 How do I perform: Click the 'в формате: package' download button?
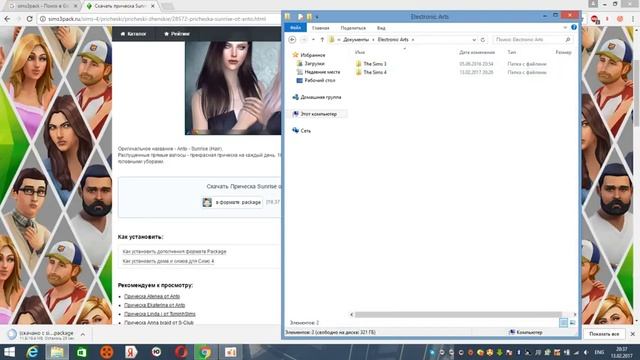coord(233,202)
